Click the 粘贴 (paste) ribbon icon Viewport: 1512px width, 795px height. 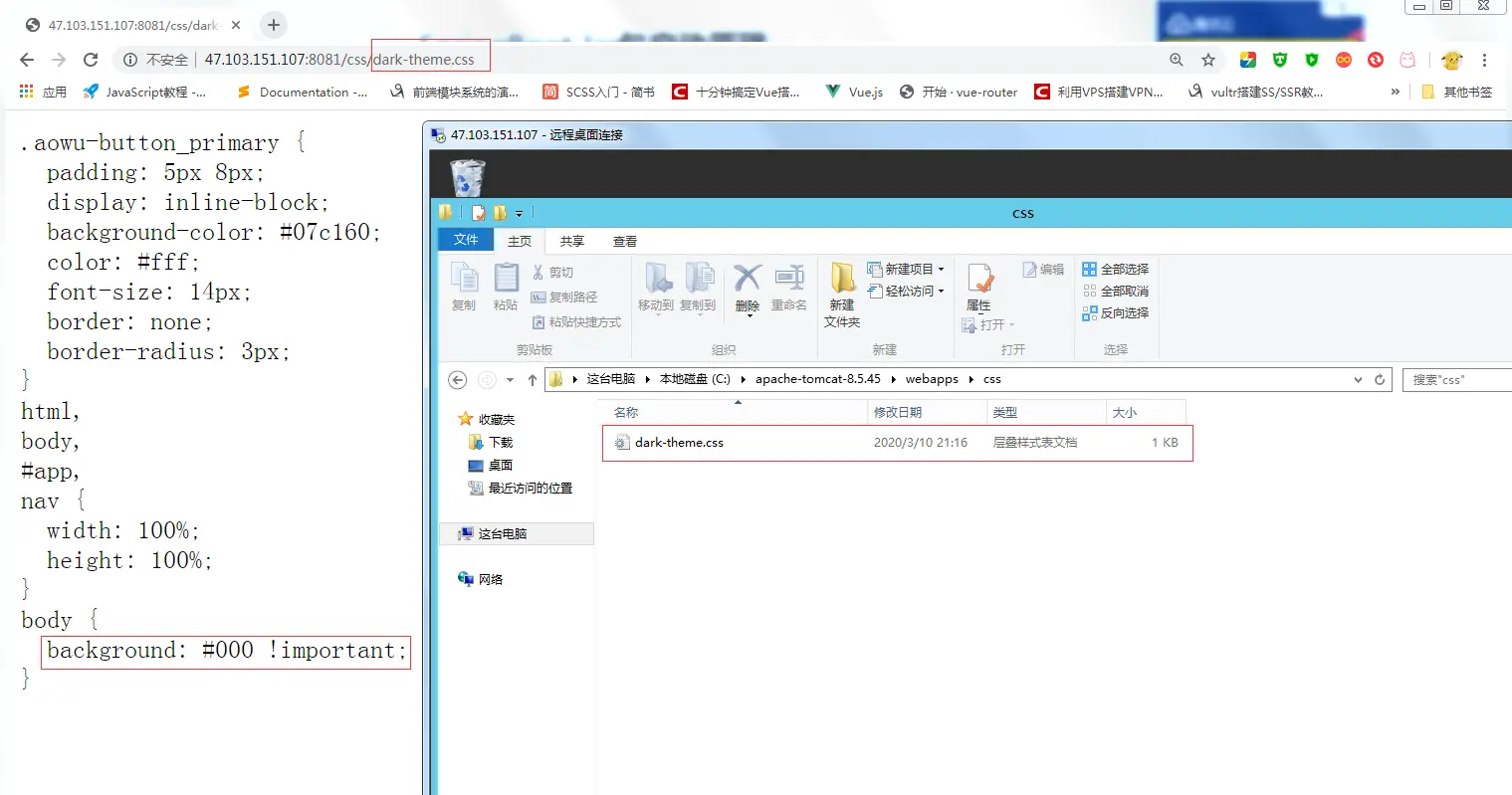[506, 288]
